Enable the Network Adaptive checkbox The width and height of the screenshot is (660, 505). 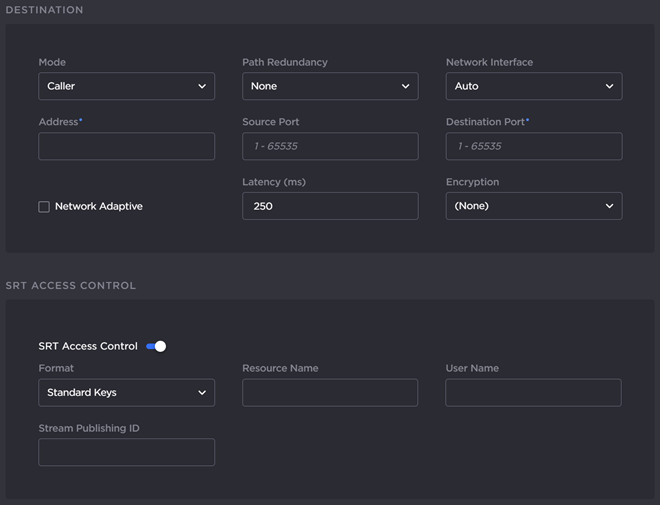[x=44, y=207]
